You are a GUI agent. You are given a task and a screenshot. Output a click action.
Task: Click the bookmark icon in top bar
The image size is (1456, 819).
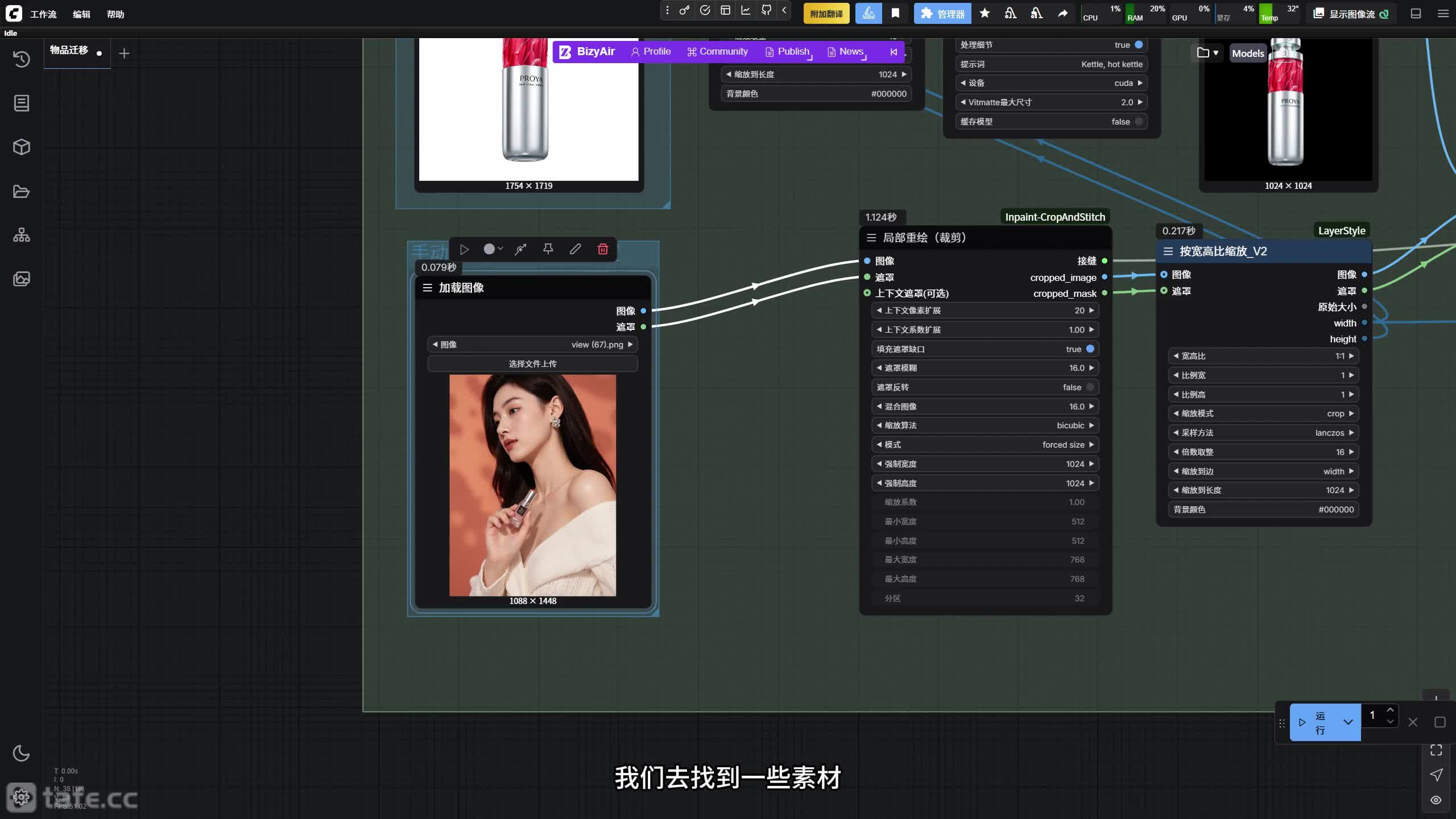tap(896, 14)
